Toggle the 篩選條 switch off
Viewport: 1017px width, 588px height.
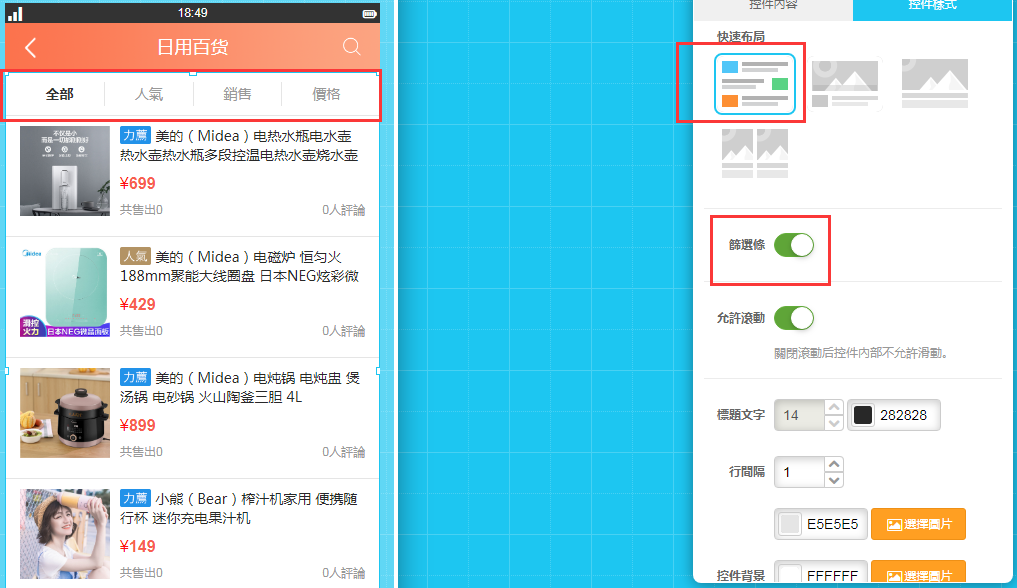pos(794,245)
